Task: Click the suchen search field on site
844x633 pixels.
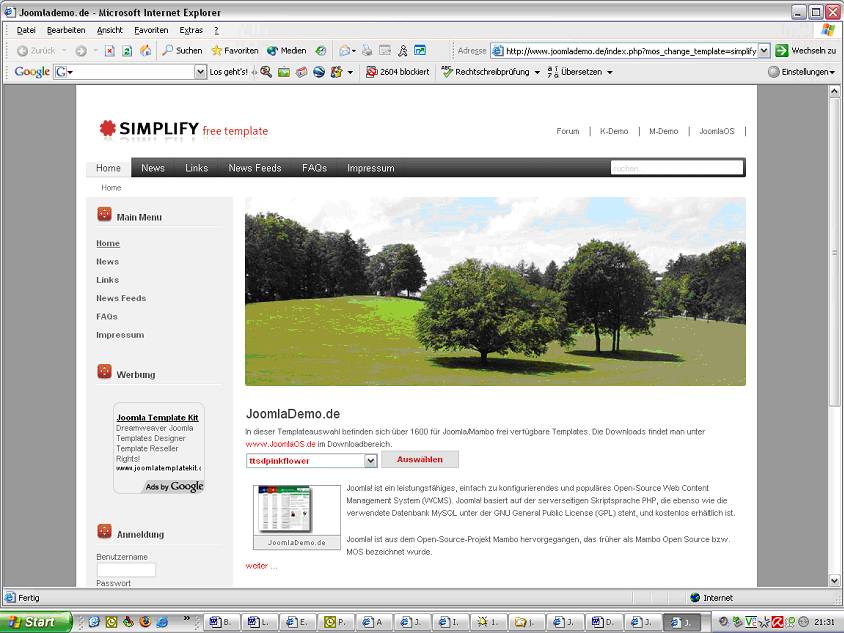Action: (677, 168)
